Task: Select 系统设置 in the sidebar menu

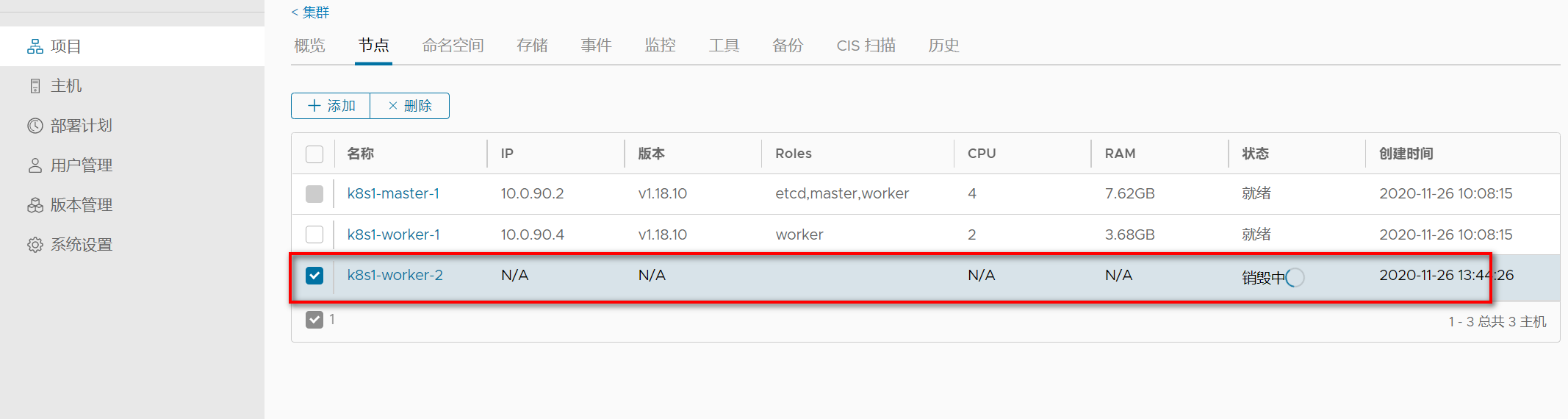Action: [x=132, y=245]
